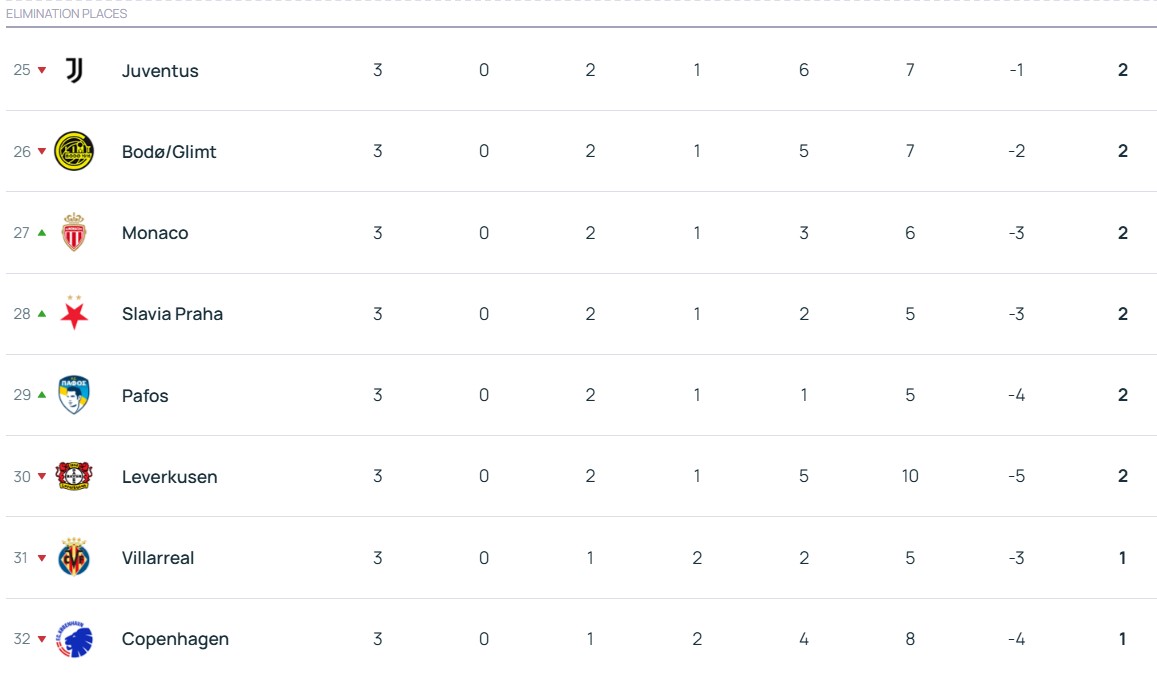Open the Leverkusen team page
The height and width of the screenshot is (676, 1157).
click(x=169, y=477)
